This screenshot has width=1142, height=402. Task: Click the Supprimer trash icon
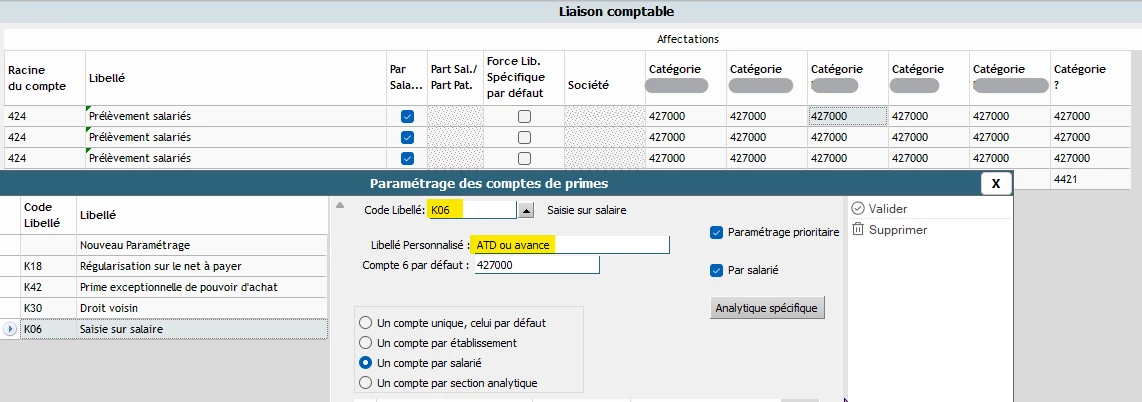coord(857,230)
